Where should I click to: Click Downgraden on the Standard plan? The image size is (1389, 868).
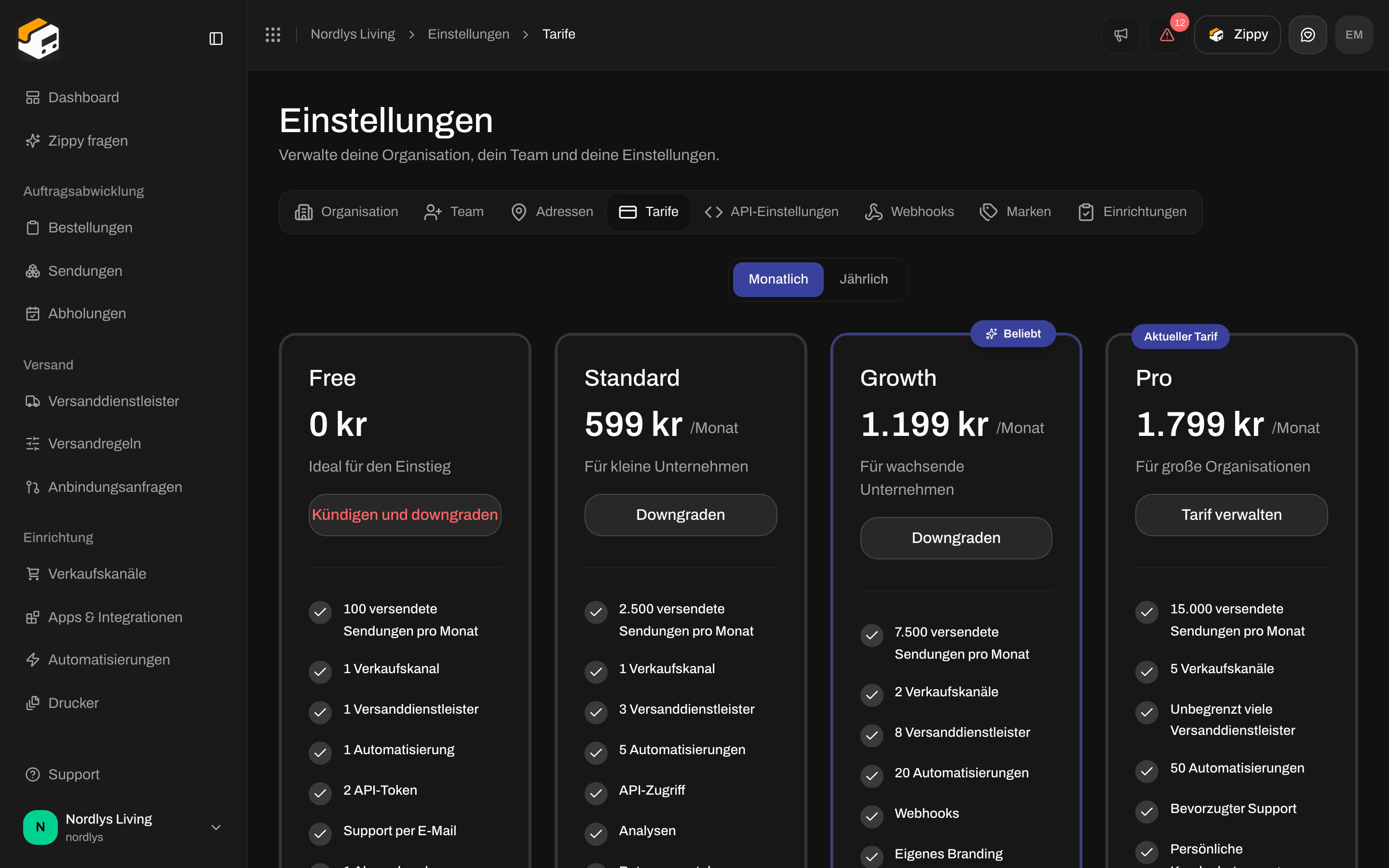tap(681, 515)
